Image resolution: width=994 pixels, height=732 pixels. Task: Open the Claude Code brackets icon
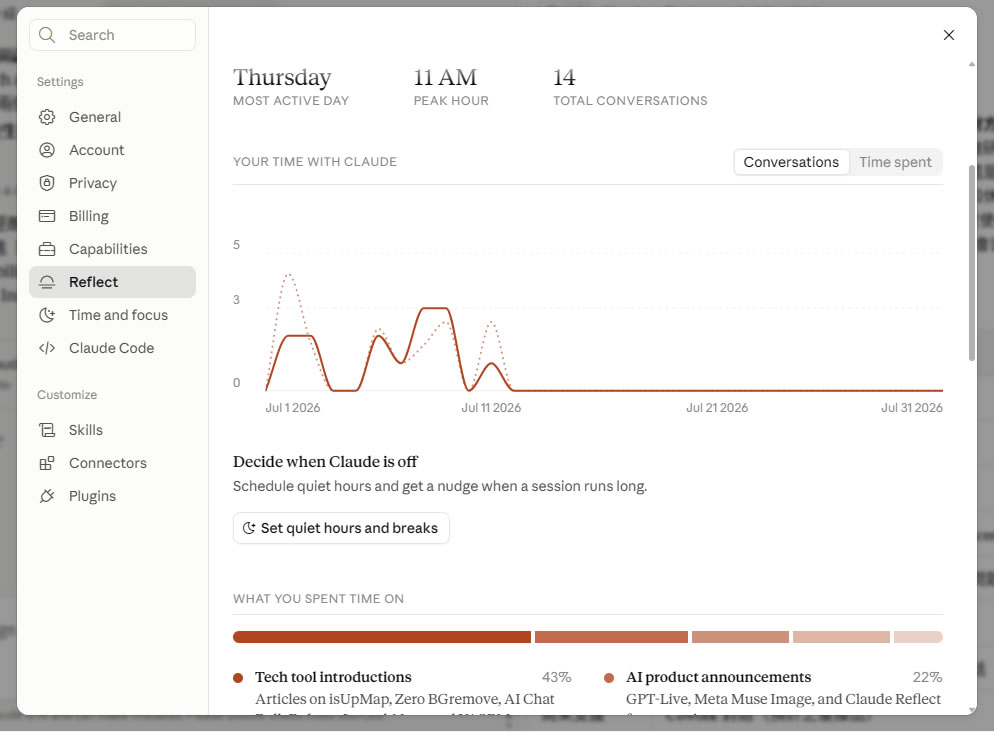[47, 348]
